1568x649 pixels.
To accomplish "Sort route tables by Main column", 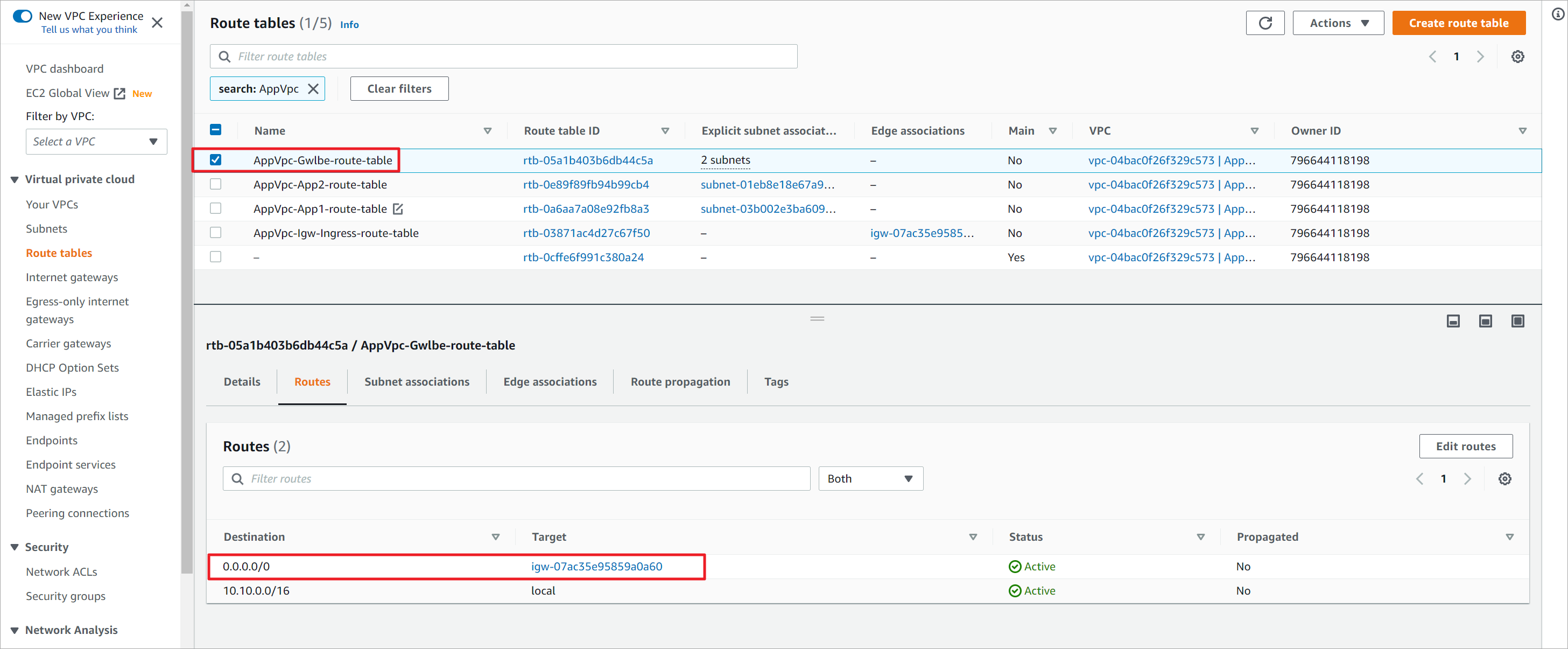I will pos(1053,131).
